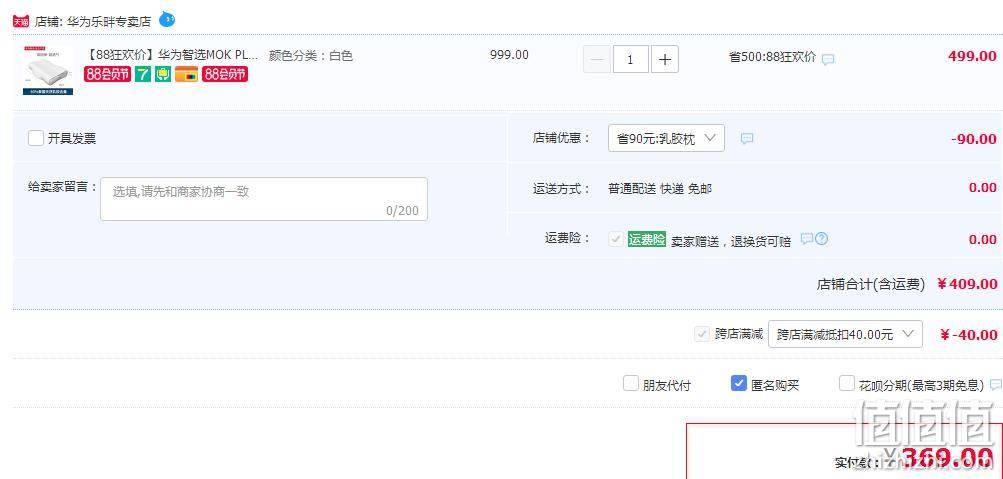Open product title 【88狂欢价】华为智选MOK PL...

click(x=171, y=55)
